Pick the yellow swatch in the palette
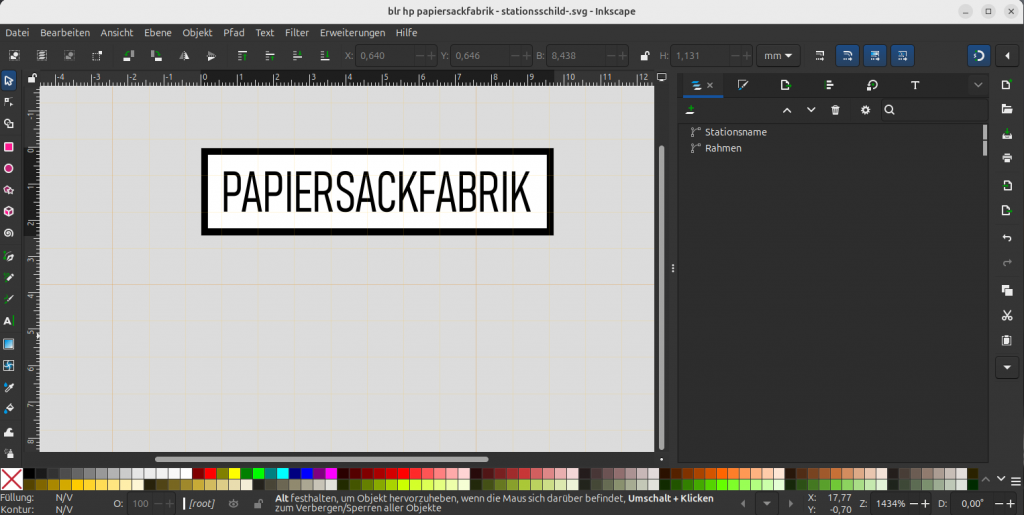The width and height of the screenshot is (1024, 515). [235, 473]
